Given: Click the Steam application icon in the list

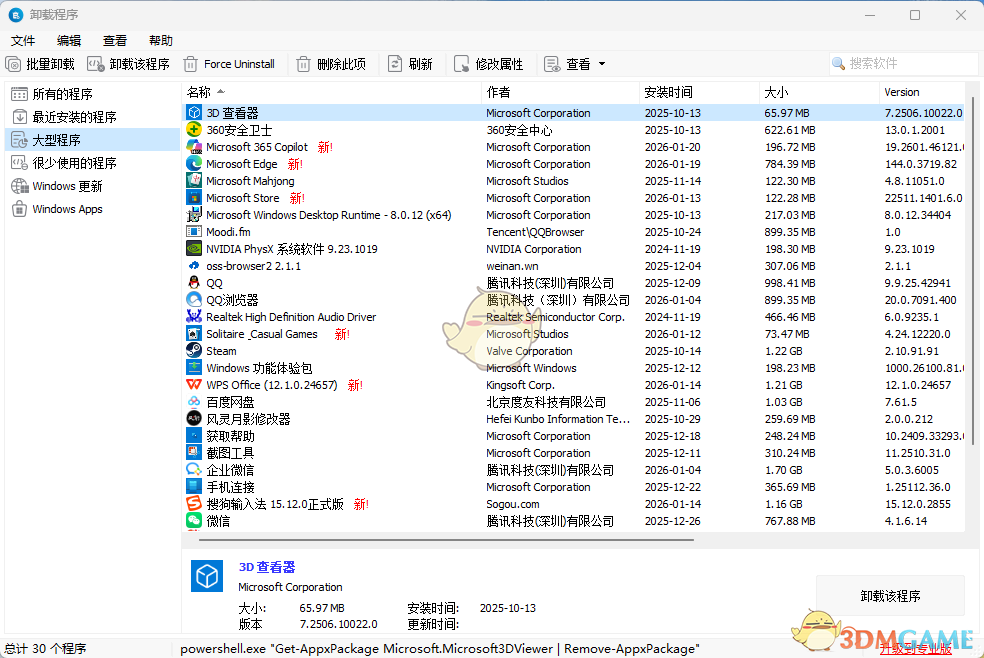Looking at the screenshot, I should click(x=194, y=351).
